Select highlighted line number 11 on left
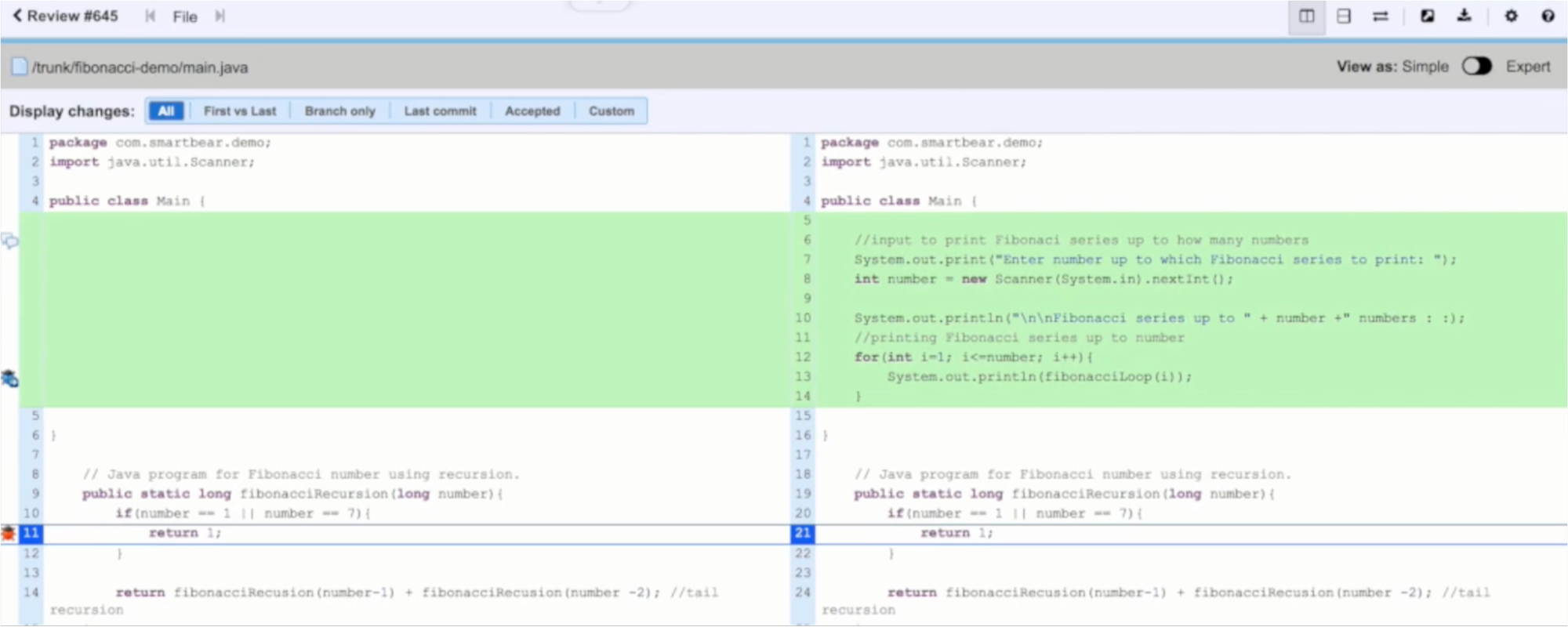 coord(31,533)
